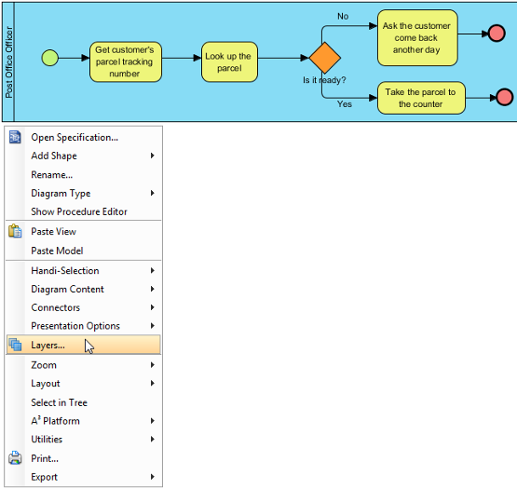Choose Print... menu entry
This screenshot has width=517, height=489.
[x=83, y=458]
